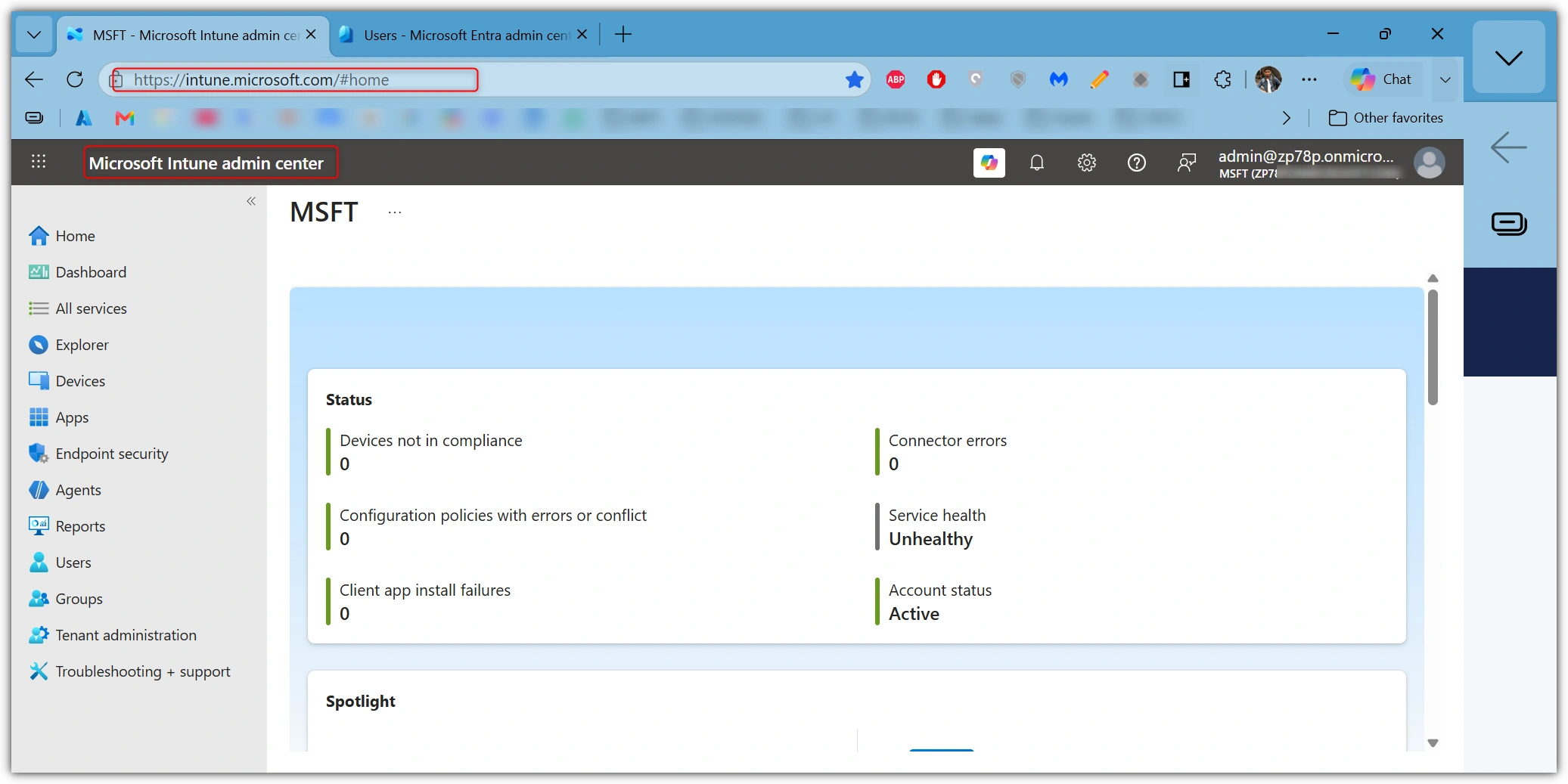Click the page scrollbar up arrow
This screenshot has width=1568, height=784.
(x=1433, y=278)
